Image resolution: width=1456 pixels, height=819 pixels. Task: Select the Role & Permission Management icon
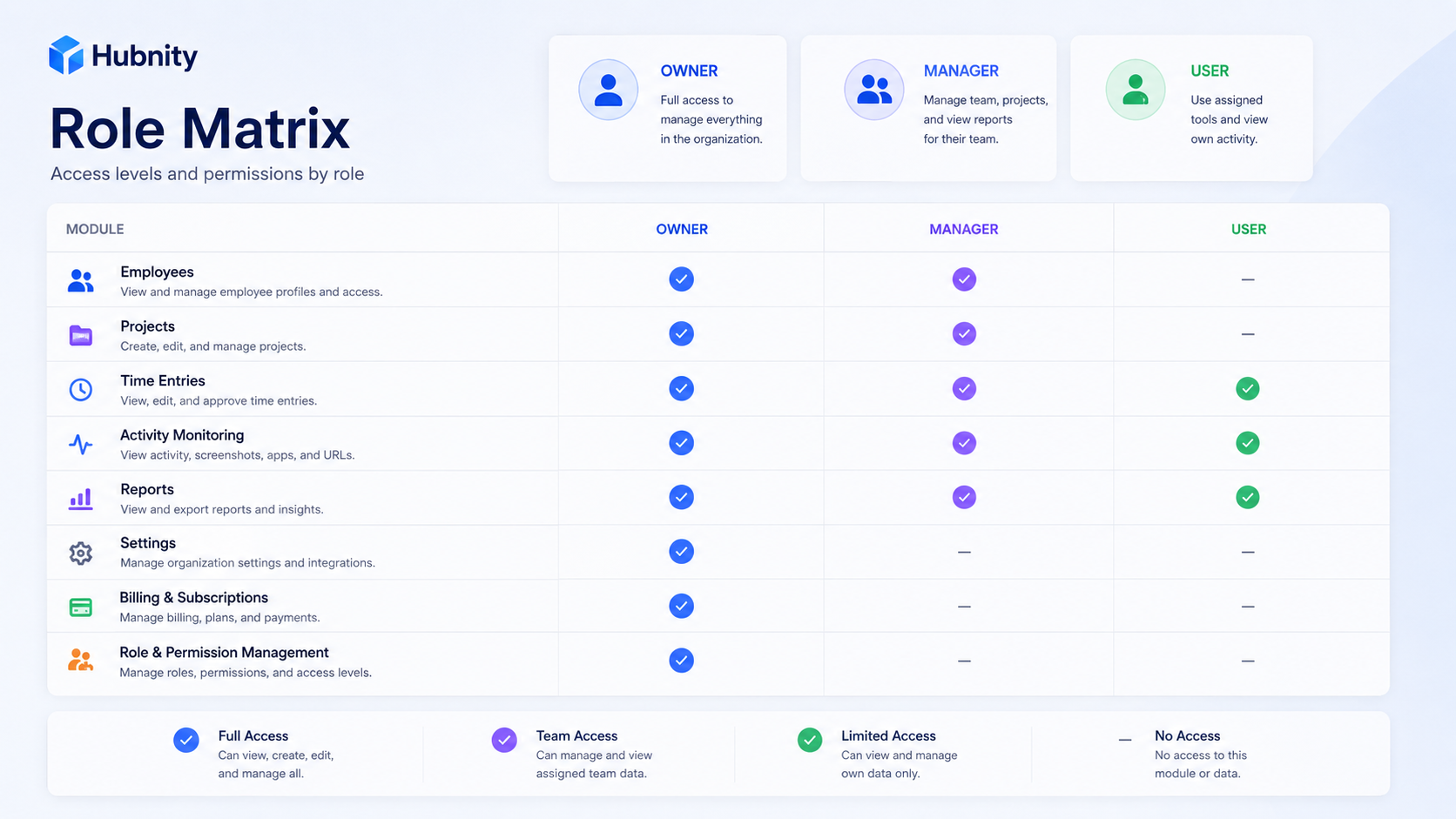tap(81, 661)
